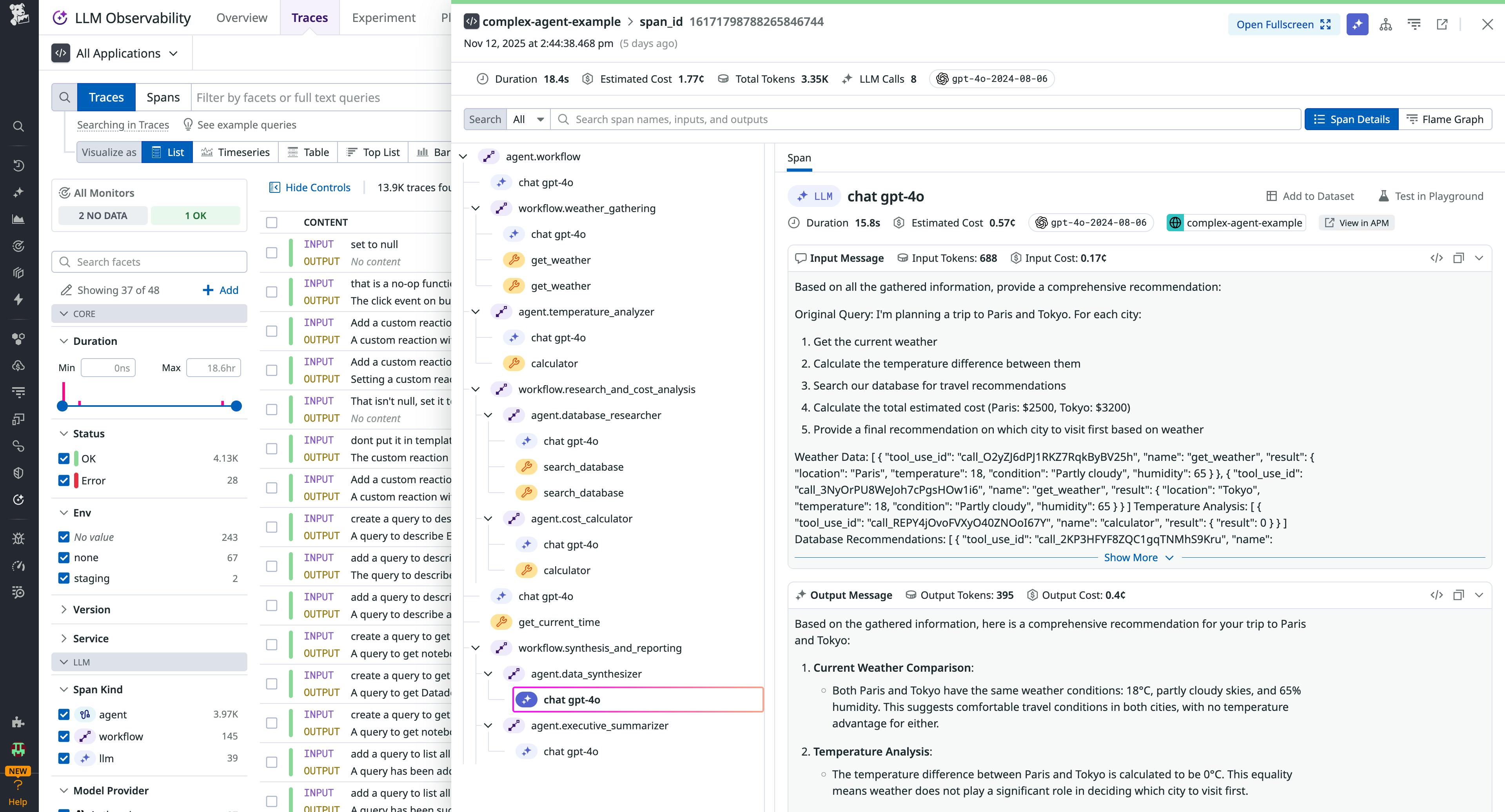Click the get_weather tool wrench icon in span tree
This screenshot has width=1505, height=812.
pos(514,260)
